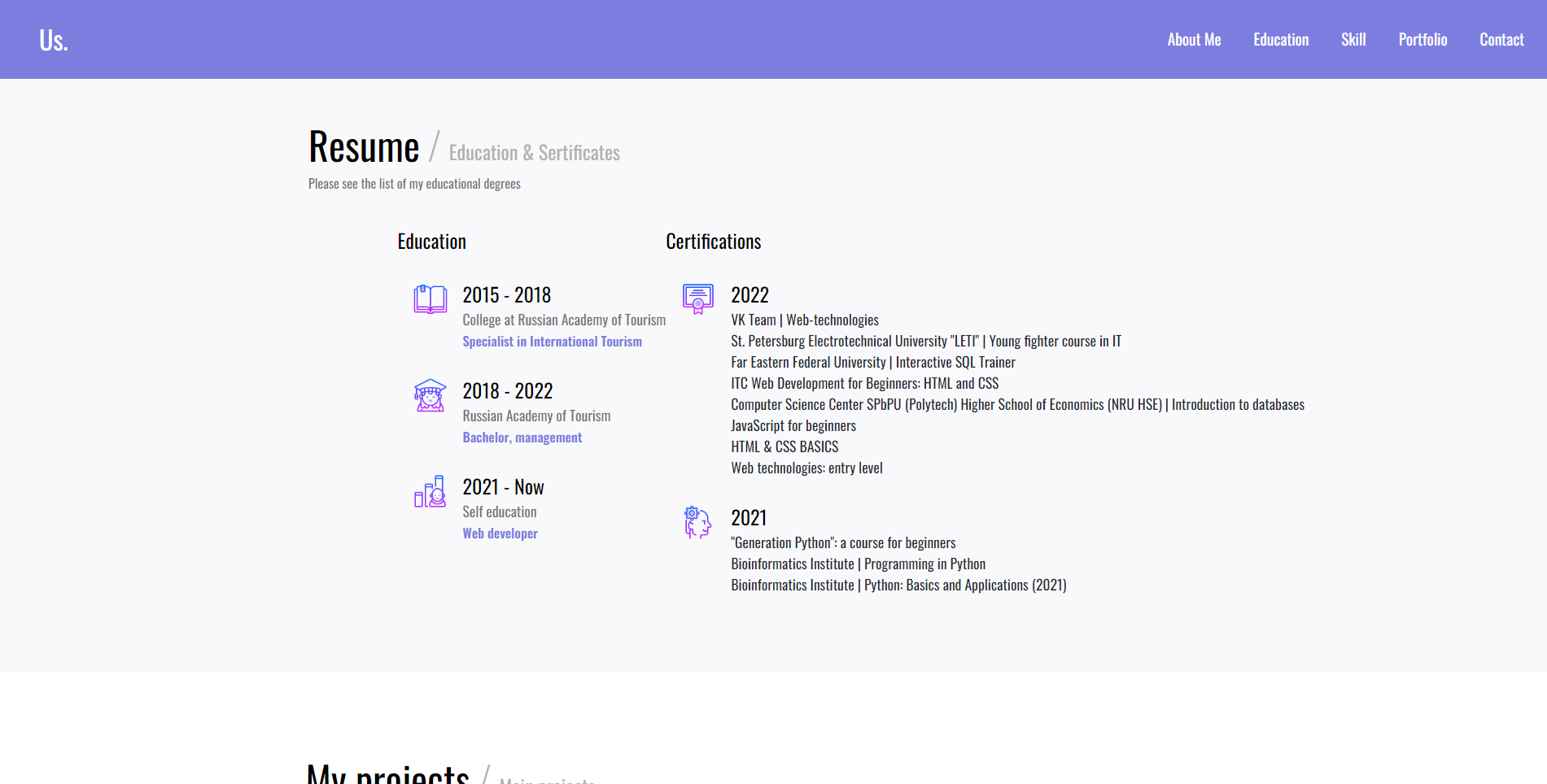Navigate to Portfolio in the header

[1422, 40]
